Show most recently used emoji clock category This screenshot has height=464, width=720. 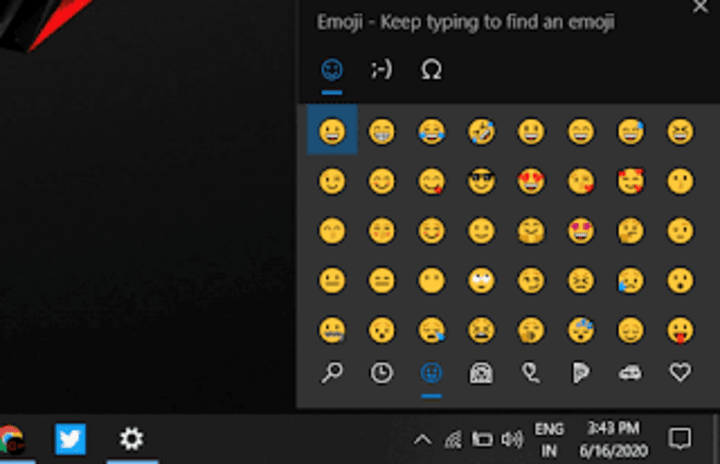382,373
